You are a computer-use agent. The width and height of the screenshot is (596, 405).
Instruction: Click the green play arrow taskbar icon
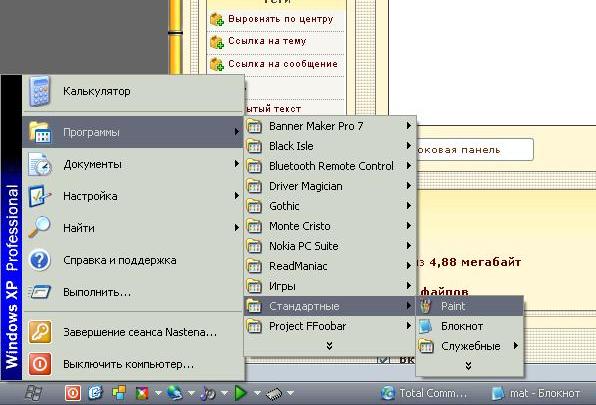pyautogui.click(x=241, y=393)
